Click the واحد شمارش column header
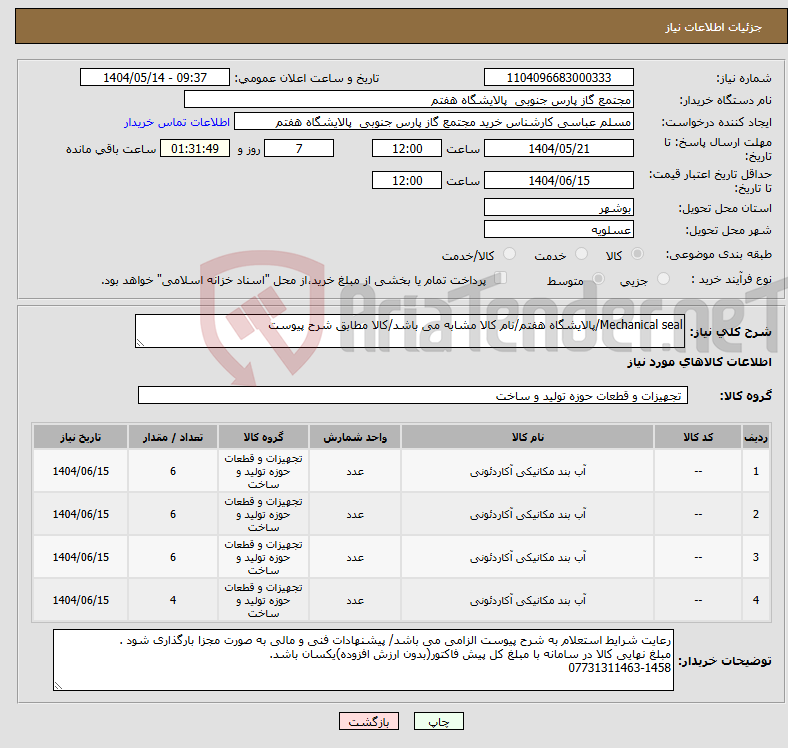The image size is (788, 748). click(x=355, y=437)
